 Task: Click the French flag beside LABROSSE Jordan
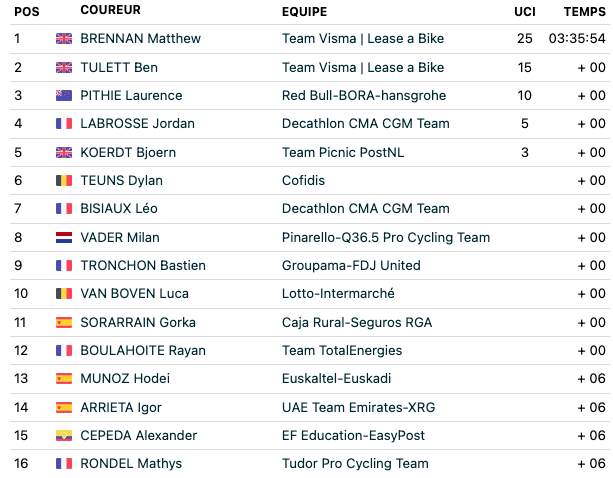[64, 124]
